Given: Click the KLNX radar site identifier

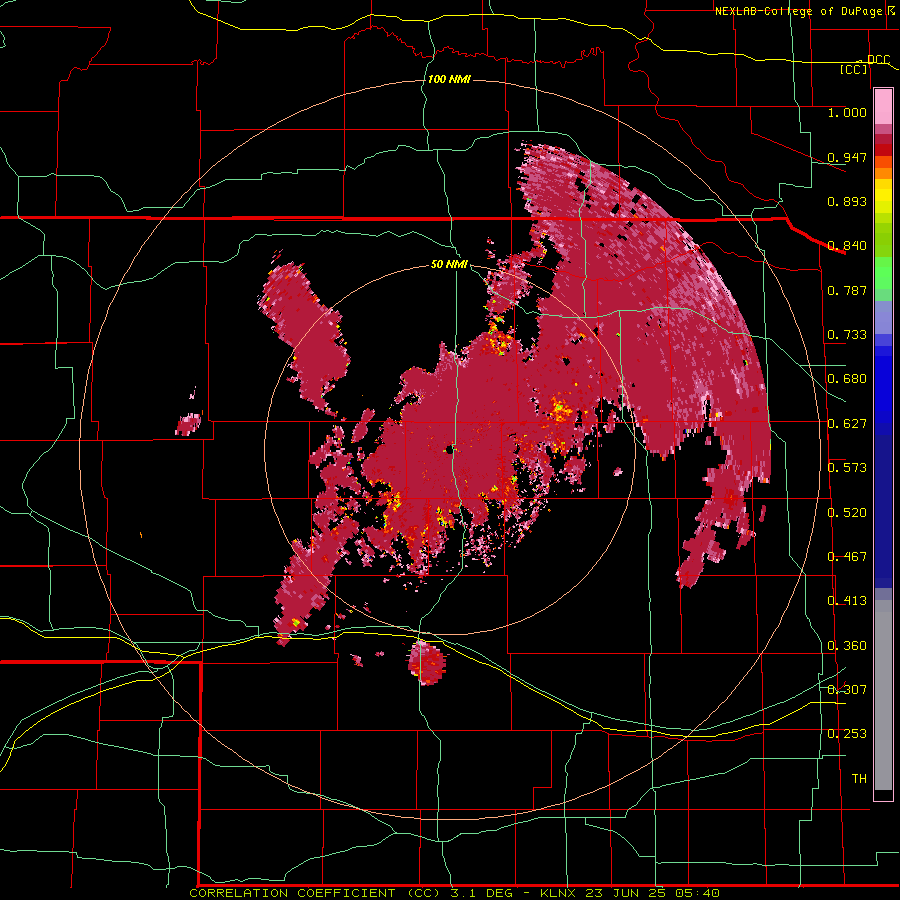Looking at the screenshot, I should [559, 893].
